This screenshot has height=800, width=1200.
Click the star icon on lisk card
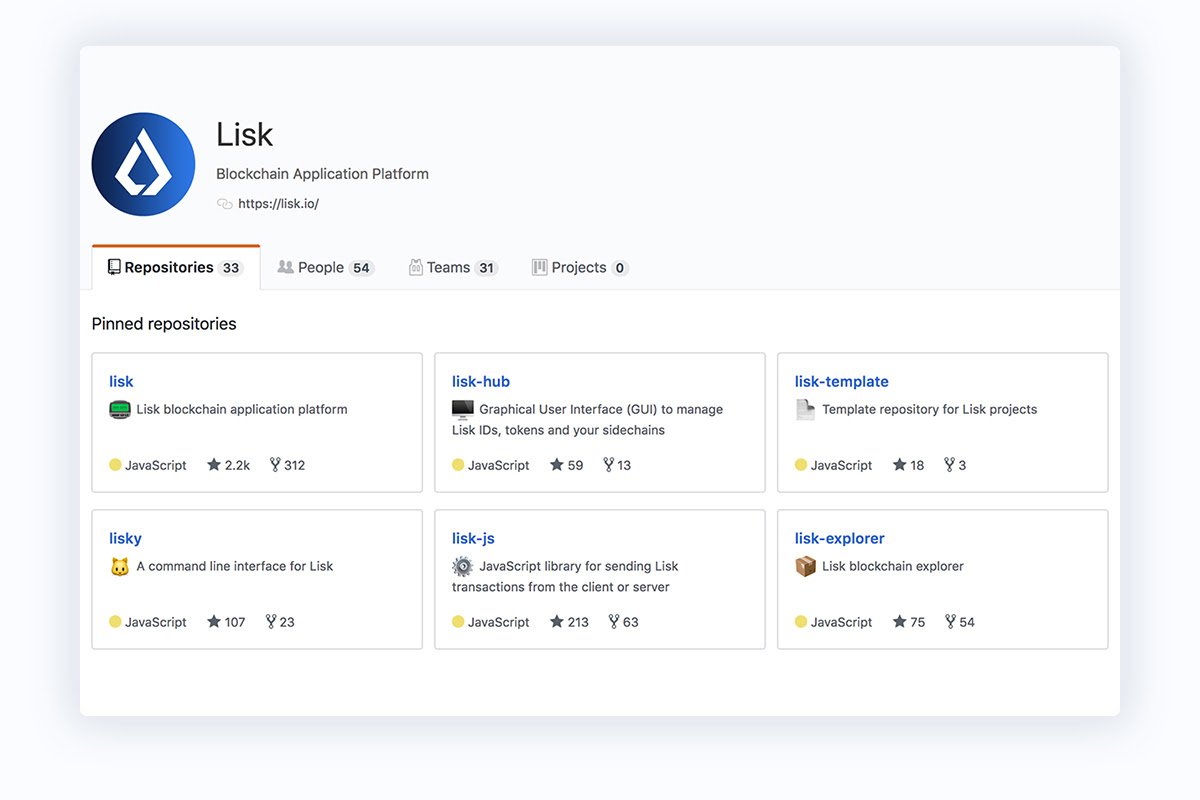pos(214,464)
